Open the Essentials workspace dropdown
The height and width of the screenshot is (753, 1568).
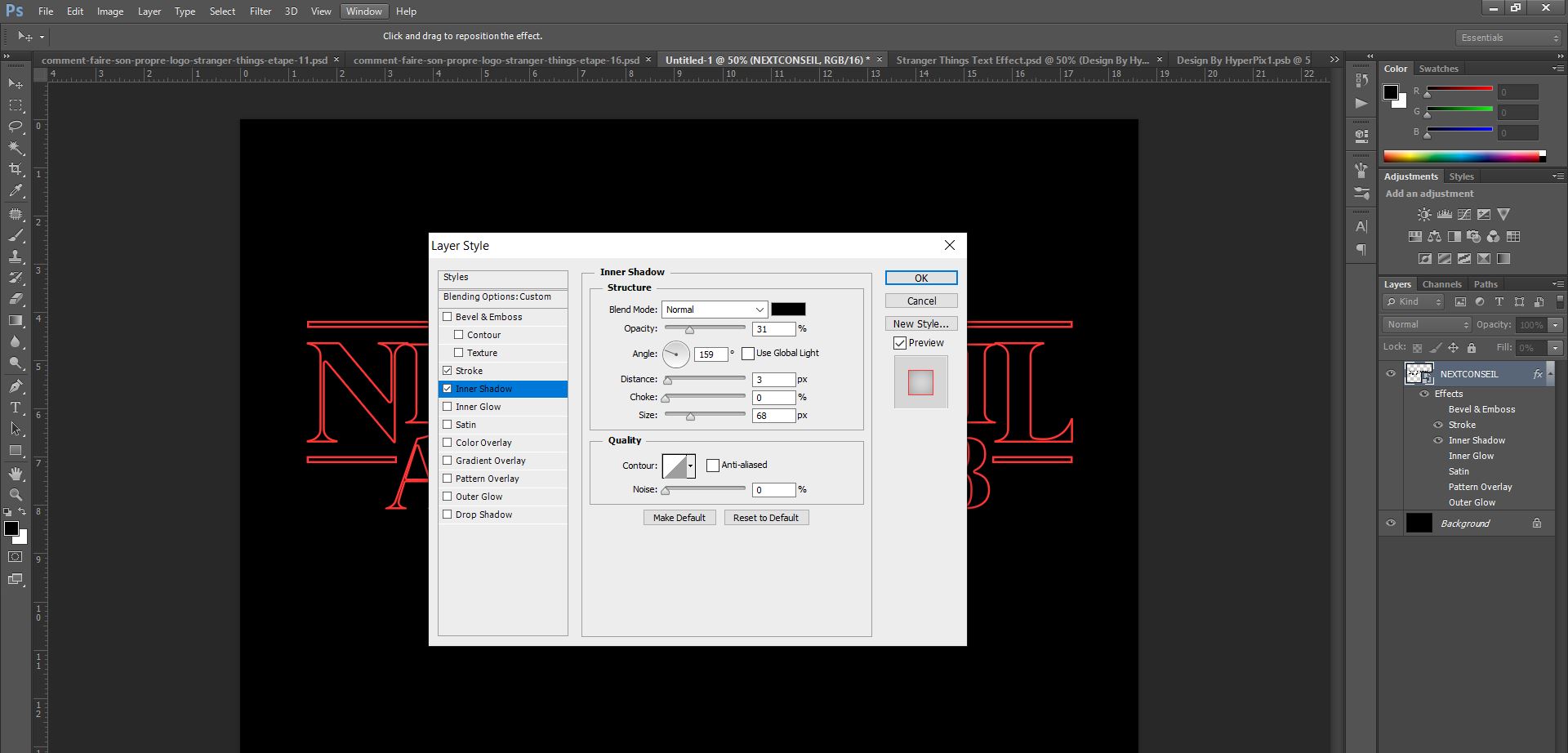pos(1508,38)
